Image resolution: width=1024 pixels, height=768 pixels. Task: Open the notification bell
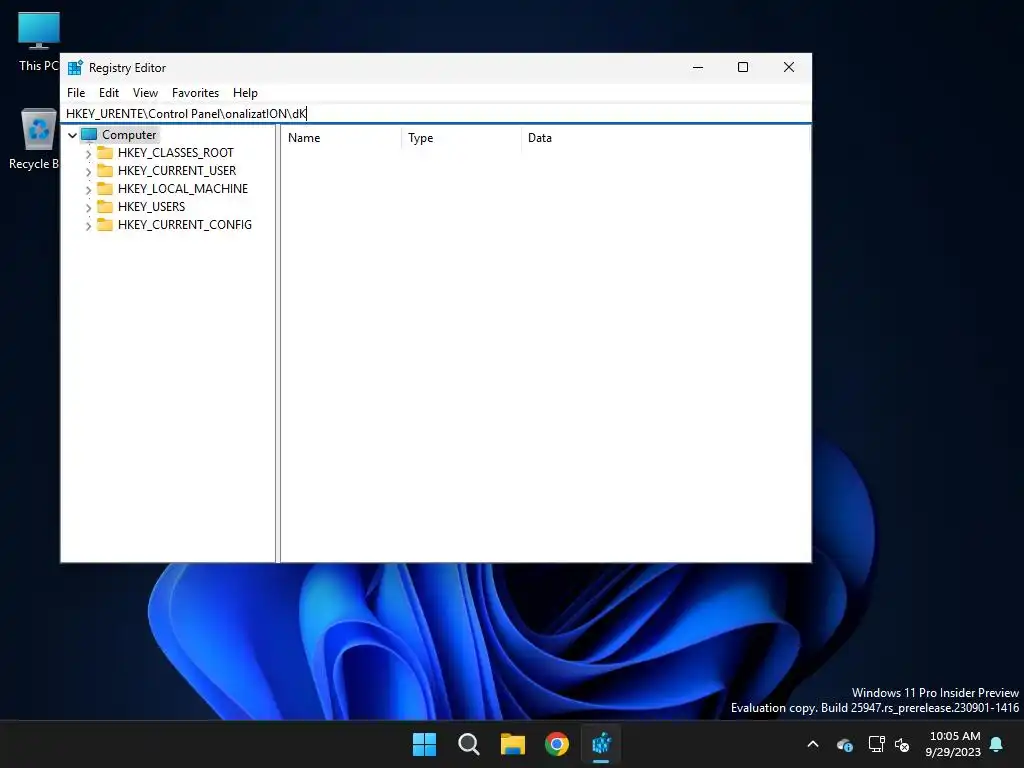click(x=997, y=744)
